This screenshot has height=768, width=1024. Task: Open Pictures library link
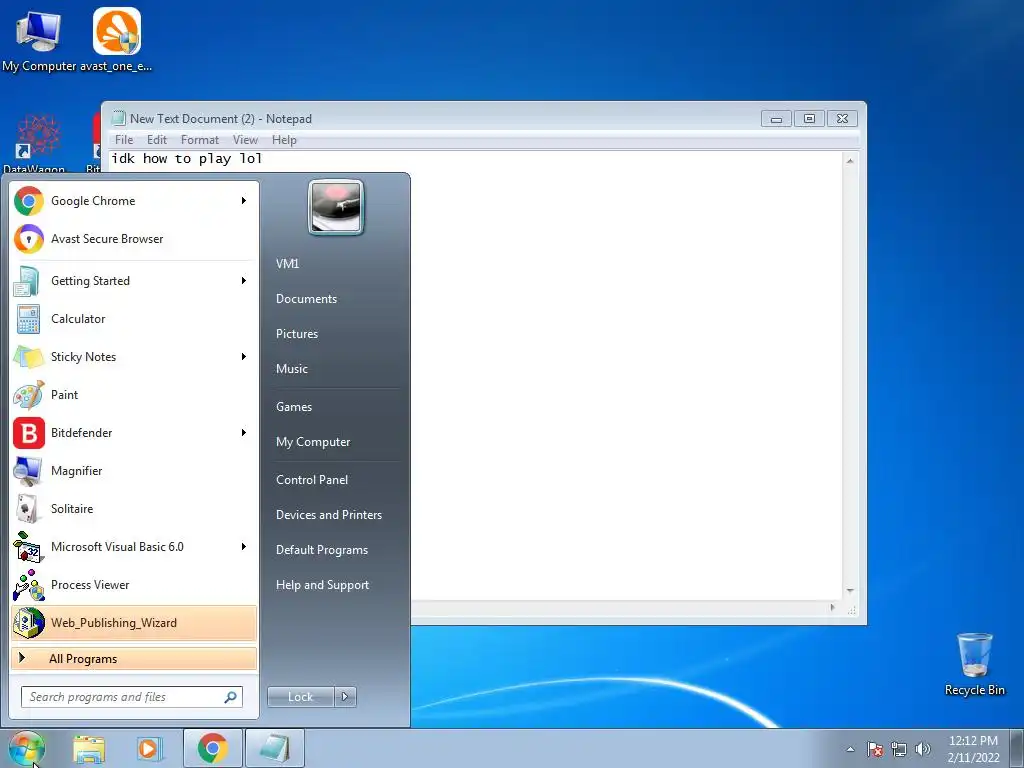point(297,334)
